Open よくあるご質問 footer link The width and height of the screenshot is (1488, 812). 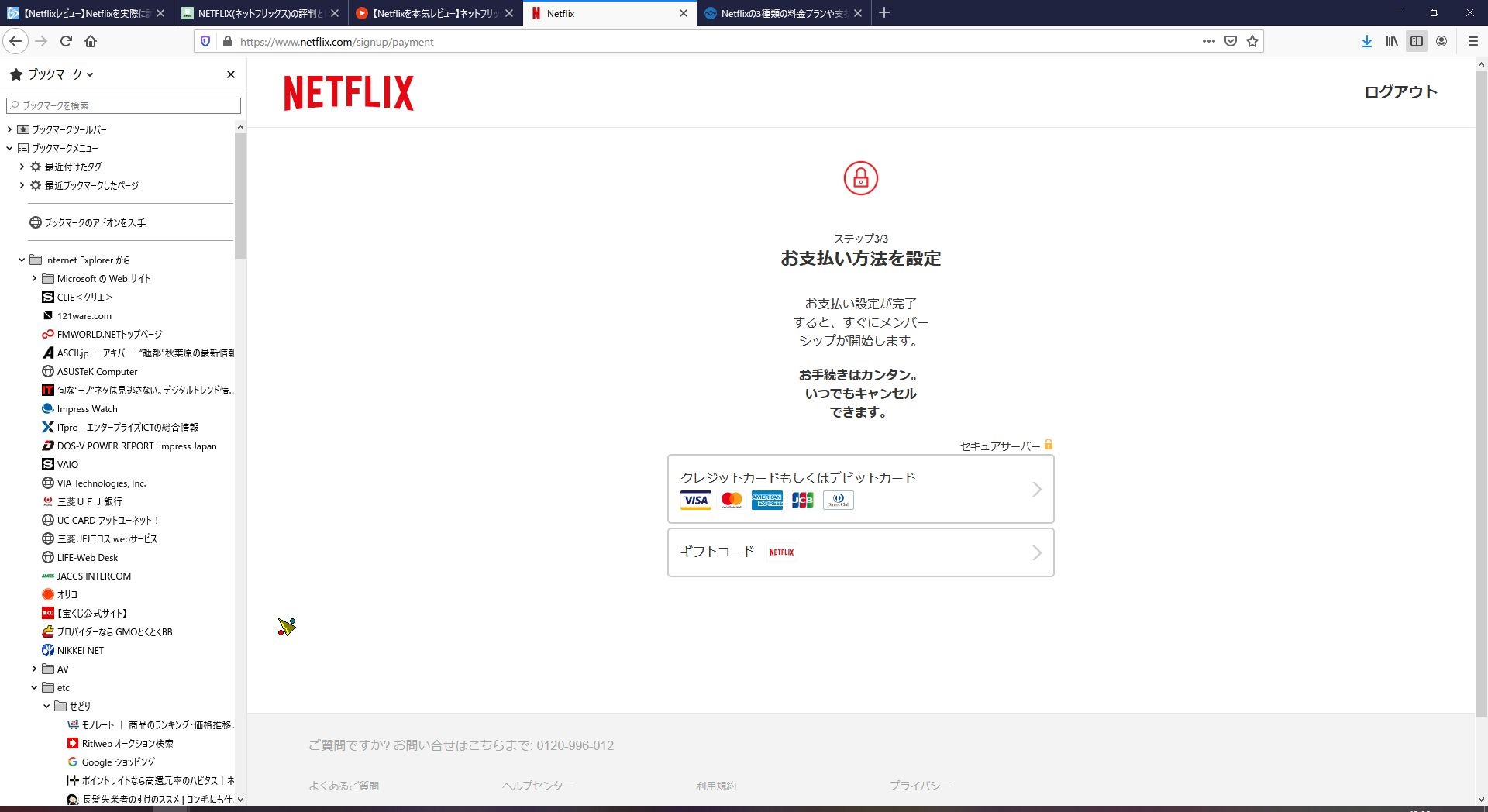pos(343,786)
